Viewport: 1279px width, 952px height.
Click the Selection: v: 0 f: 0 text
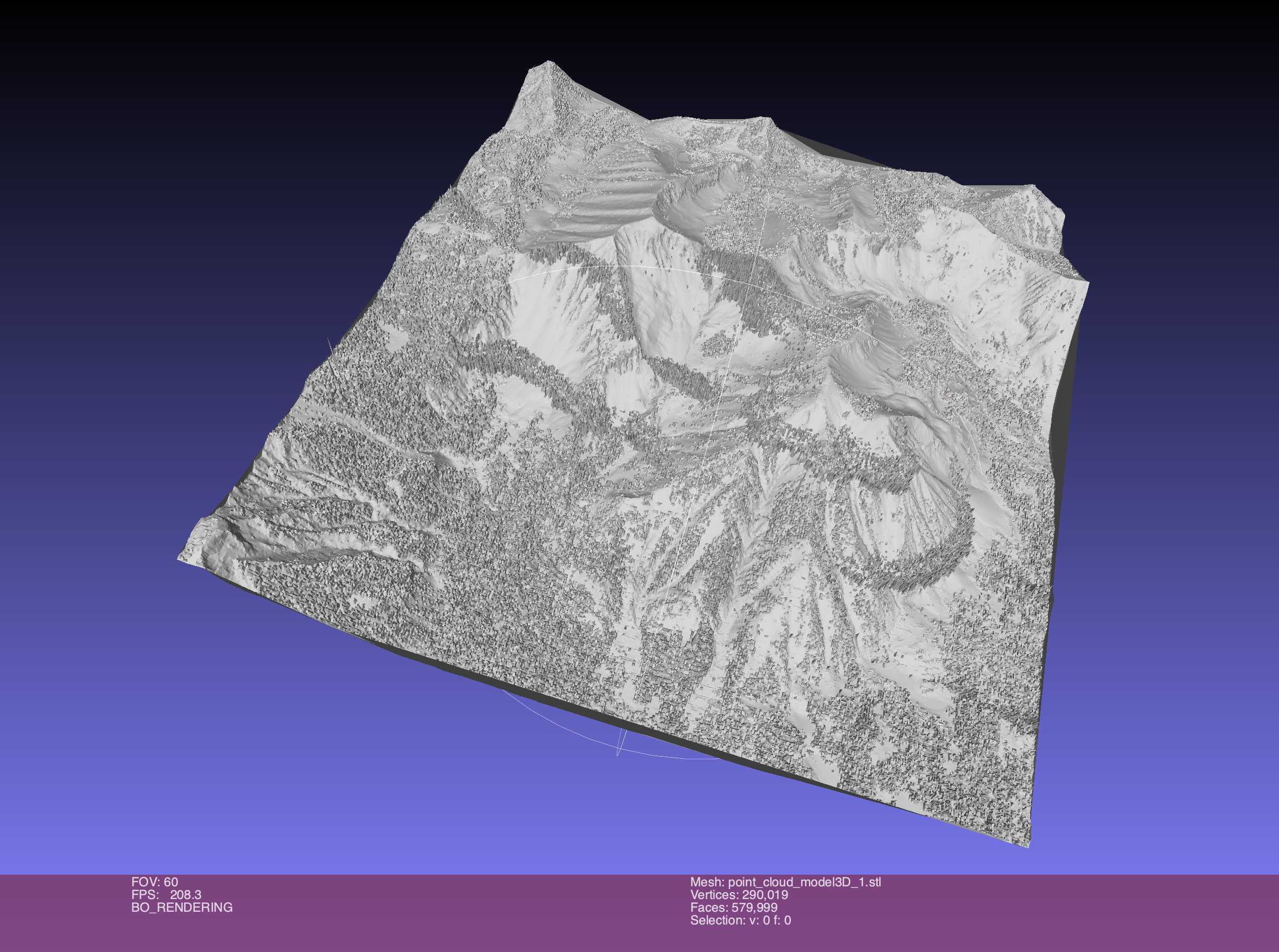[x=741, y=920]
